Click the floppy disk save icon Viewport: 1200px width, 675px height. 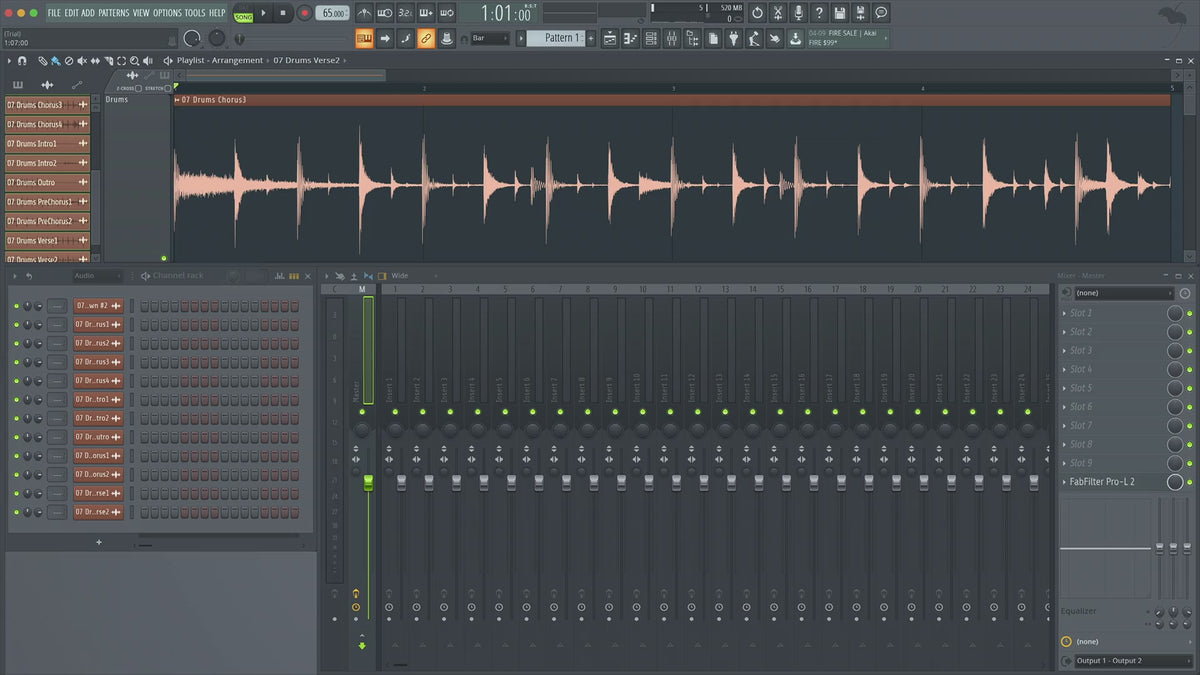[x=840, y=13]
